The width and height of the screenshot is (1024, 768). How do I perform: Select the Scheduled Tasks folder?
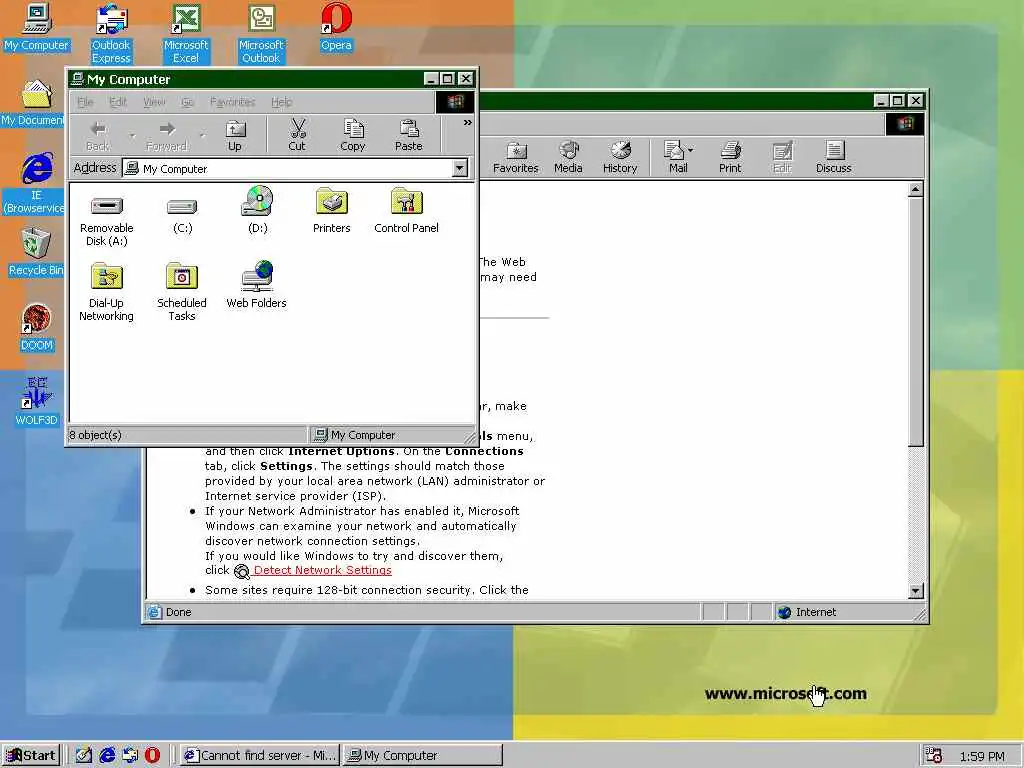[x=182, y=292]
